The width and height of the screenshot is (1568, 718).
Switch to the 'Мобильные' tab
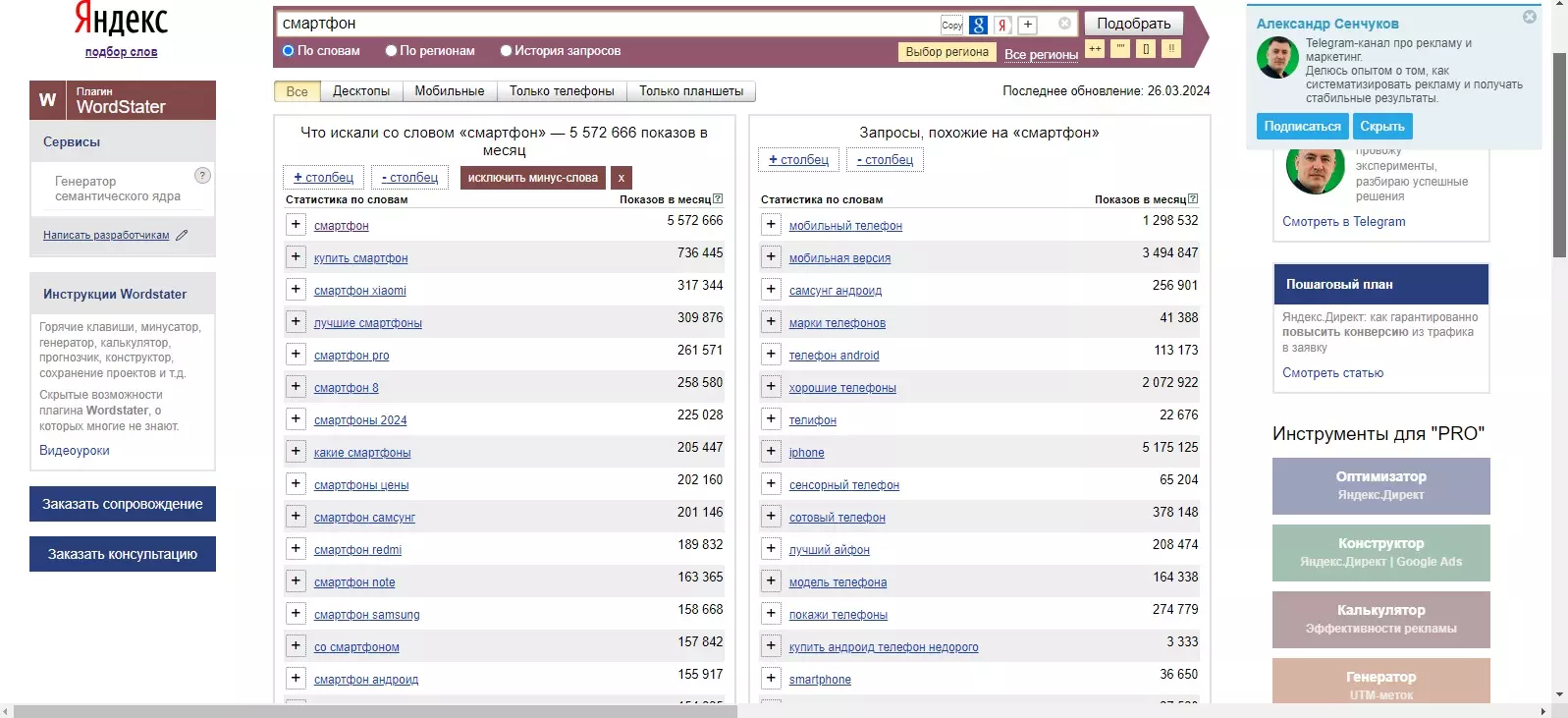[450, 91]
